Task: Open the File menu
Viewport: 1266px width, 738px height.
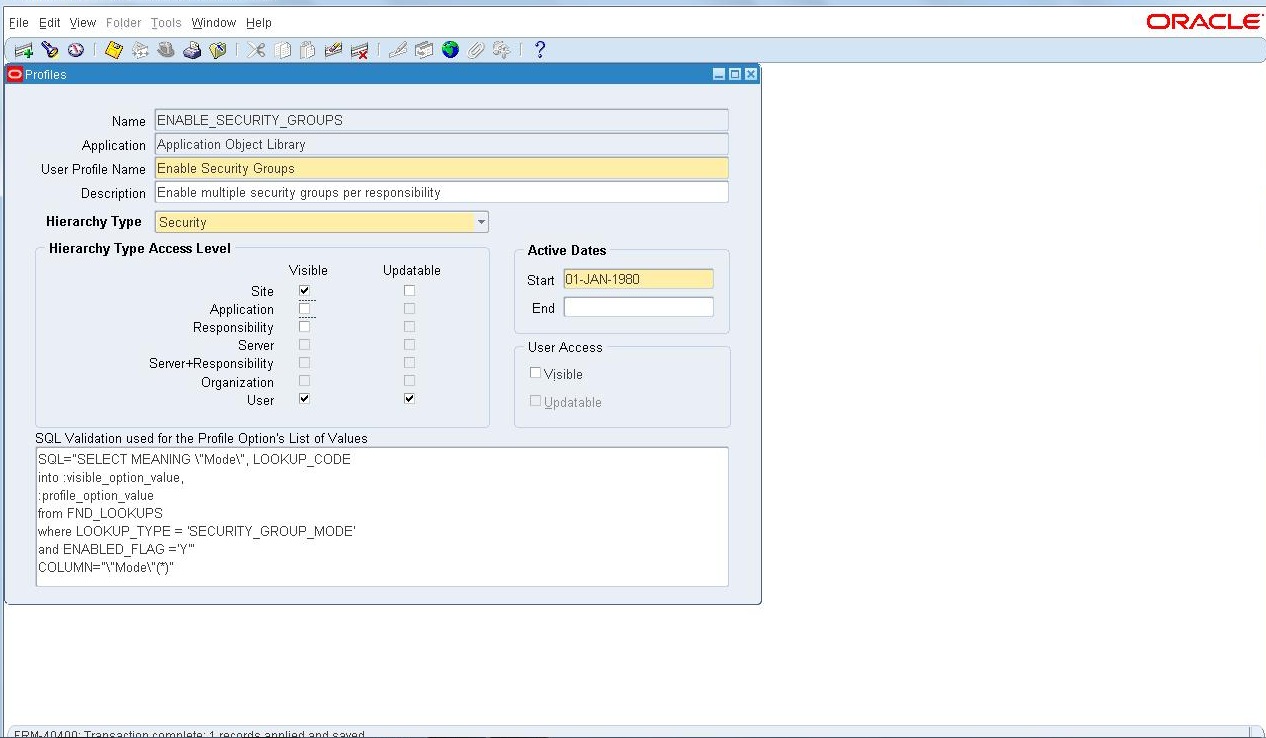Action: 17,22
